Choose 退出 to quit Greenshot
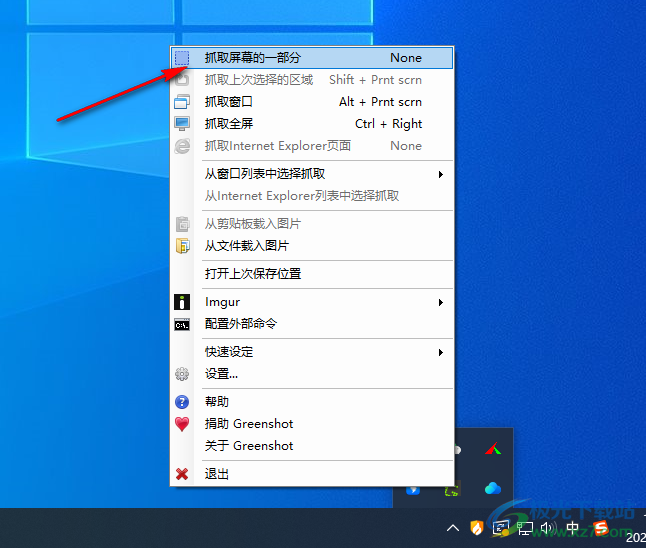 (x=312, y=474)
